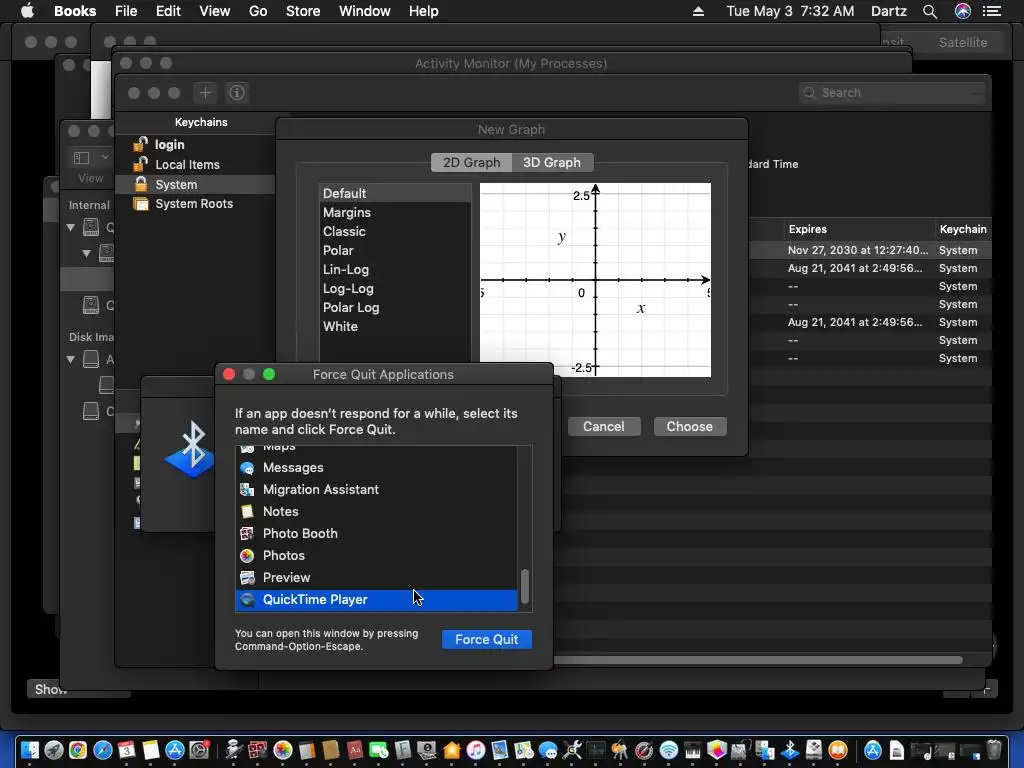Select White graph template
Viewport: 1024px width, 768px height.
click(x=395, y=326)
